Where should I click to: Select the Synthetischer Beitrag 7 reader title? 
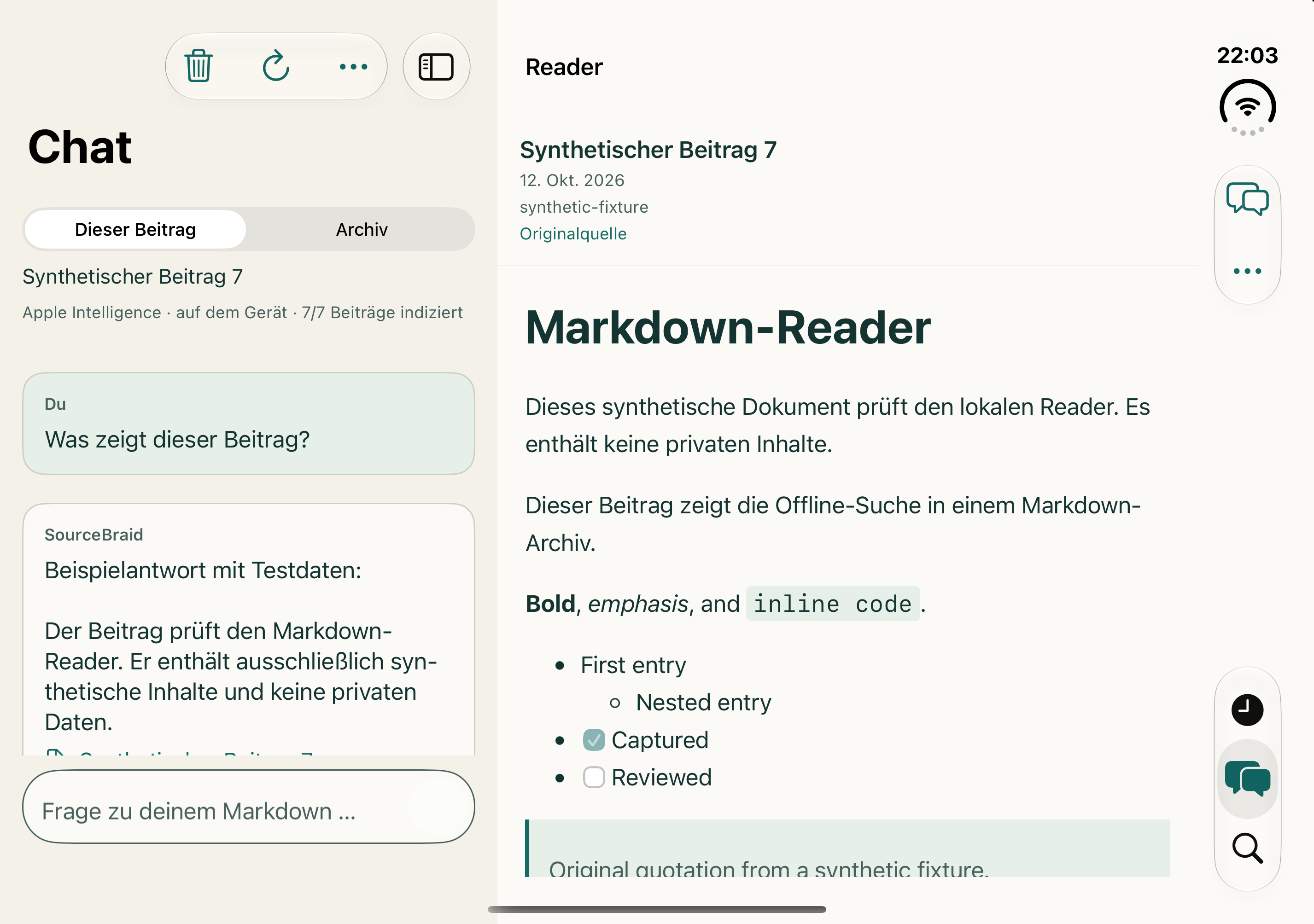[x=648, y=150]
